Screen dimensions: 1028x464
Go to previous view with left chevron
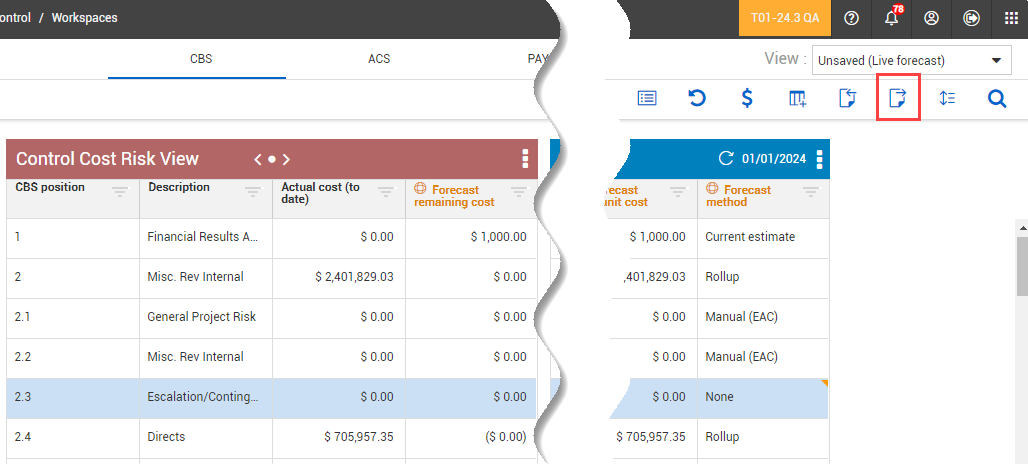pos(258,159)
